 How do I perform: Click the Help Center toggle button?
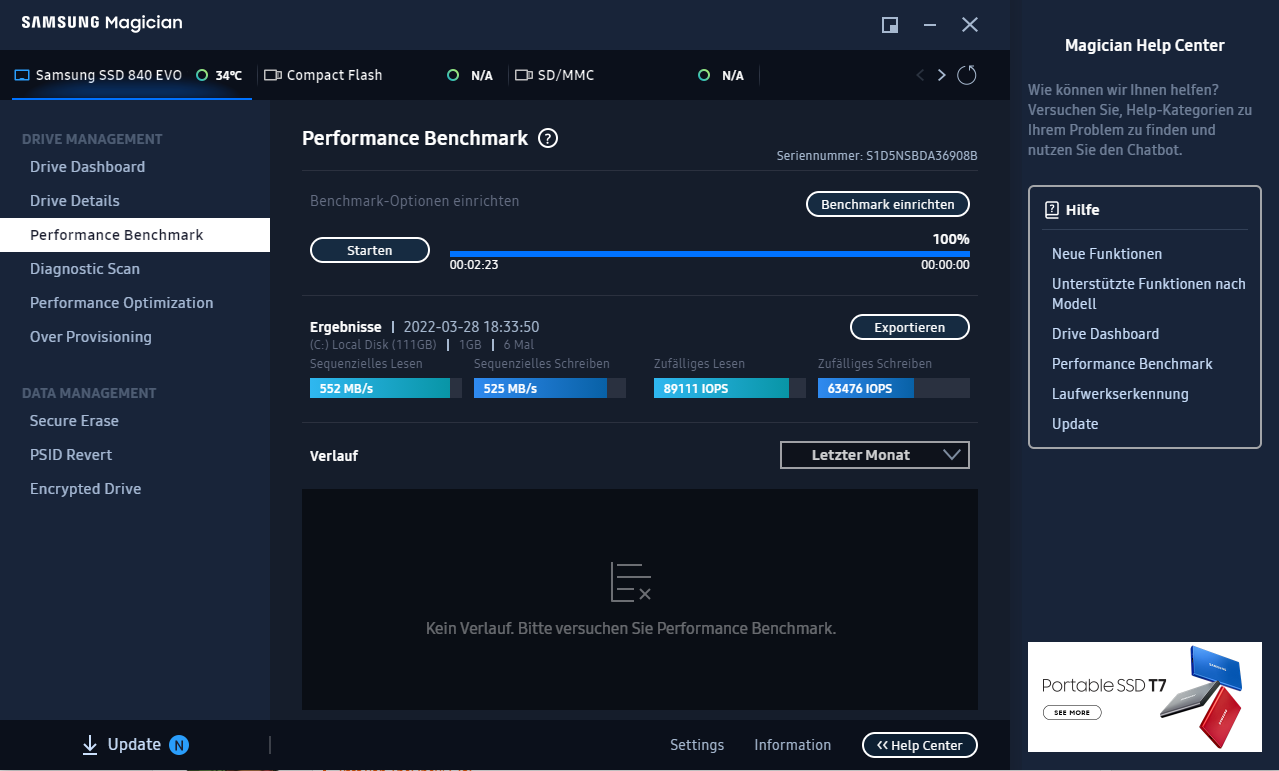pyautogui.click(x=920, y=745)
